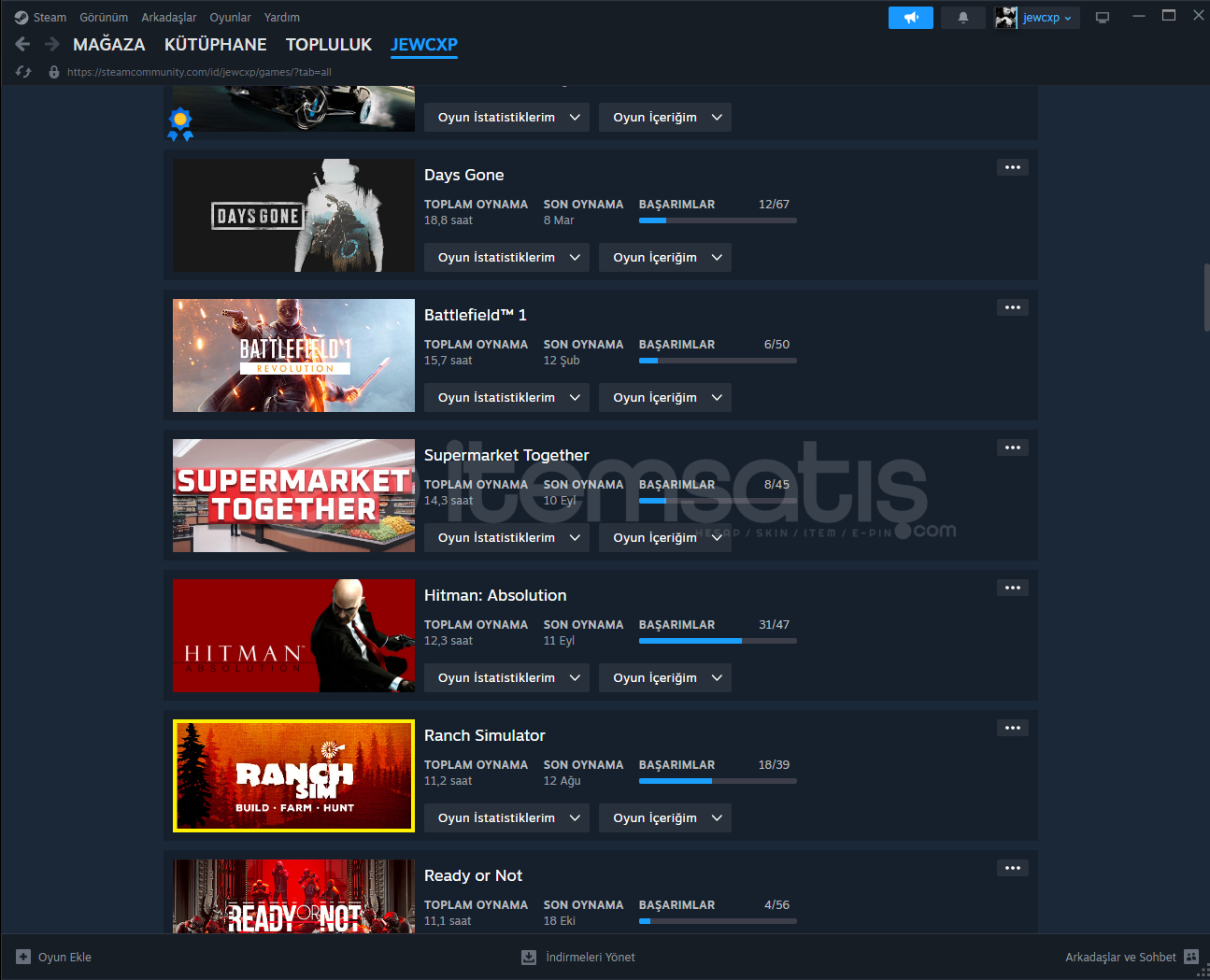Click the Hitman Absolution cover thumbnail
1210x980 pixels.
pyautogui.click(x=293, y=635)
